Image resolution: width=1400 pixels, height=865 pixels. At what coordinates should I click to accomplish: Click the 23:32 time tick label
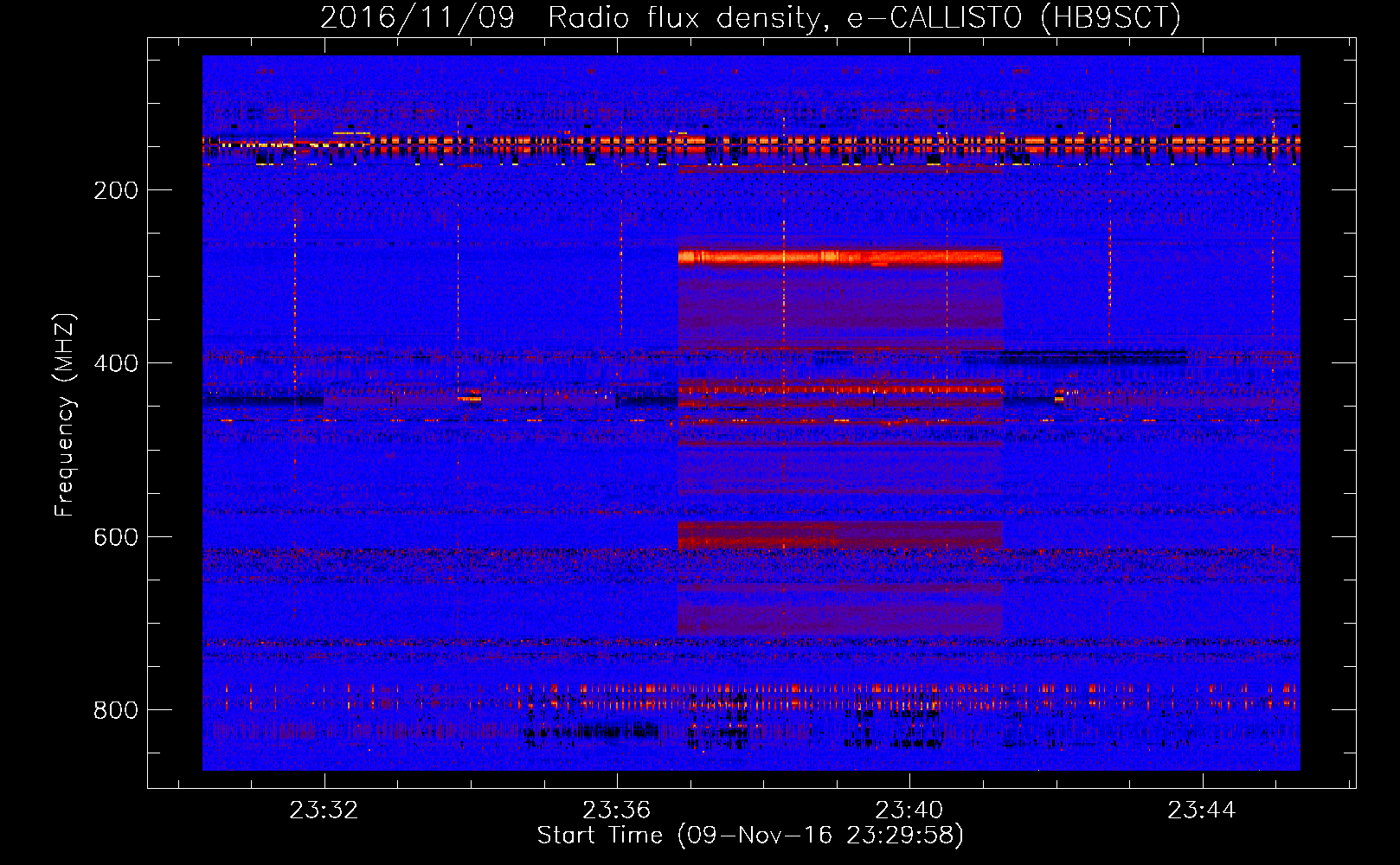click(324, 811)
